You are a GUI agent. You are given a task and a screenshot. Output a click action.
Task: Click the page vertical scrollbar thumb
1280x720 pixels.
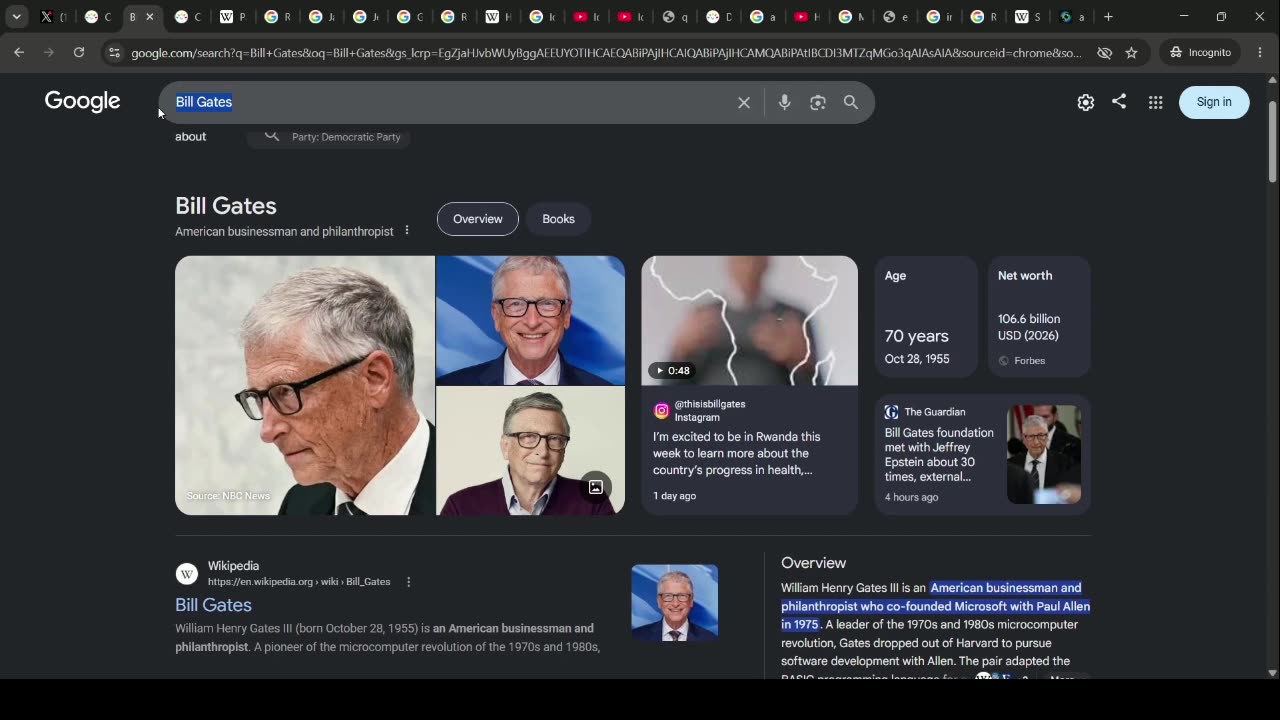(1272, 142)
